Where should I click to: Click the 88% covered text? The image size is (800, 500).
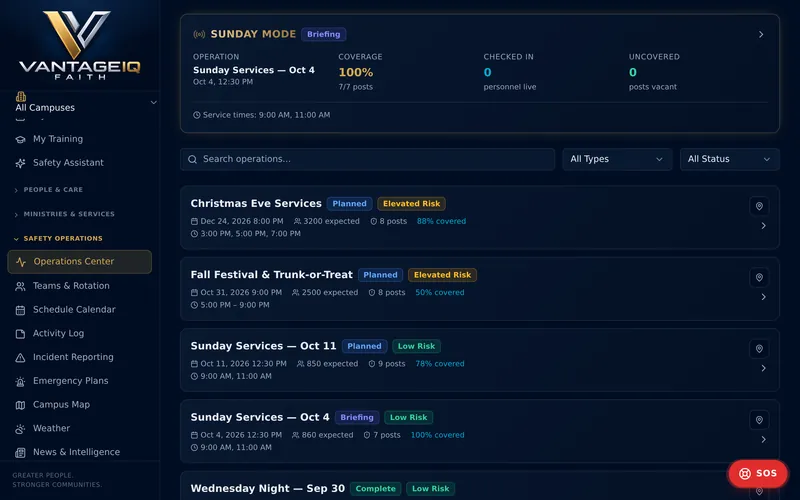[x=441, y=221]
